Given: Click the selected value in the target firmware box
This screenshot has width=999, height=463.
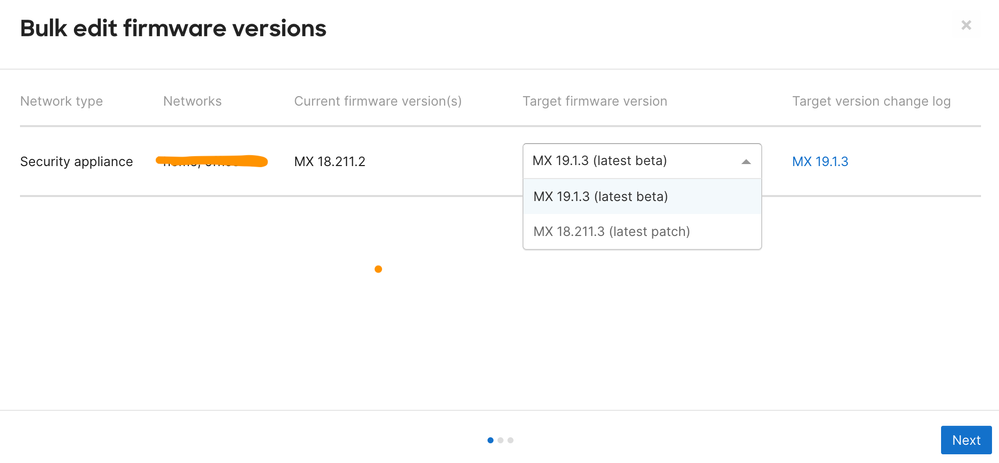Looking at the screenshot, I should pos(599,161).
